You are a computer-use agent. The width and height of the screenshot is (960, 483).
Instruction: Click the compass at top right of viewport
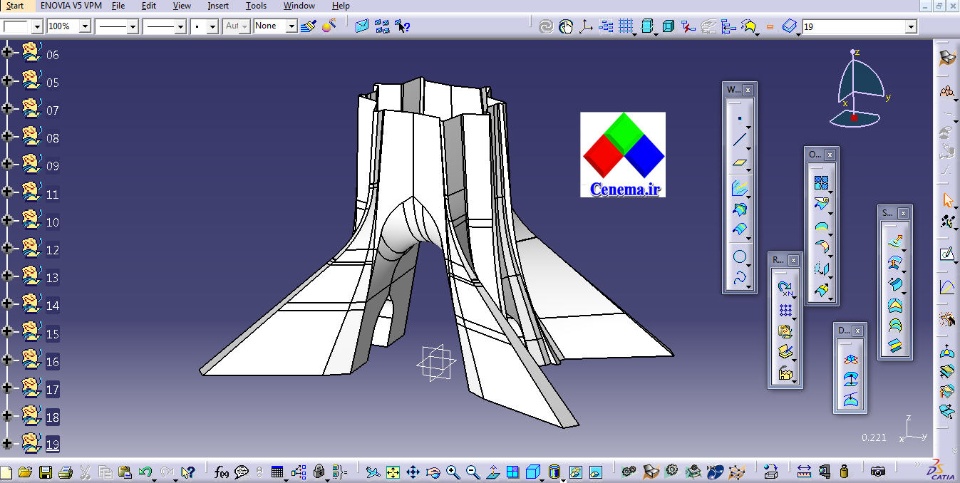tap(860, 89)
